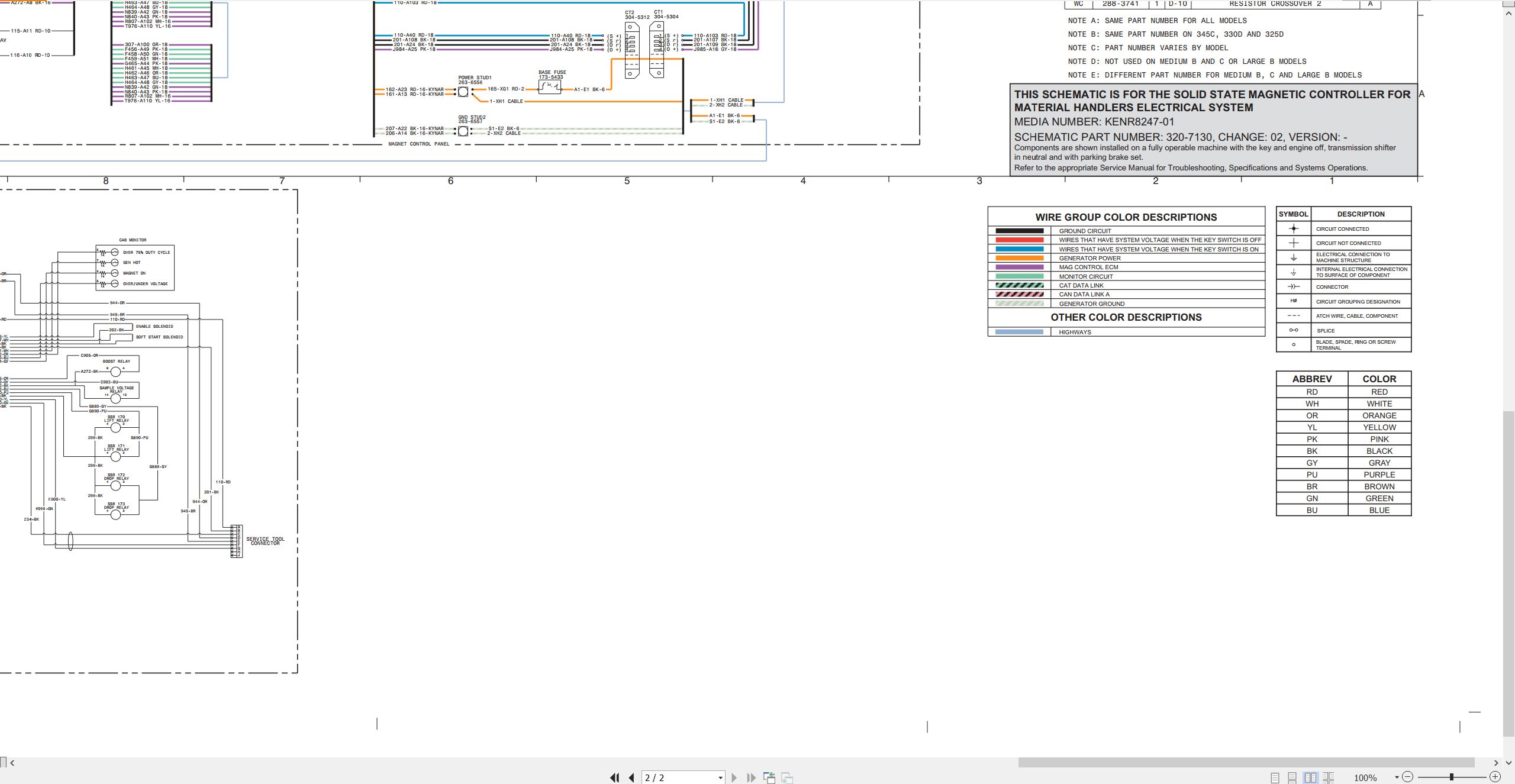This screenshot has height=784, width=1515.
Task: Click the next view icon
Action: tap(787, 777)
